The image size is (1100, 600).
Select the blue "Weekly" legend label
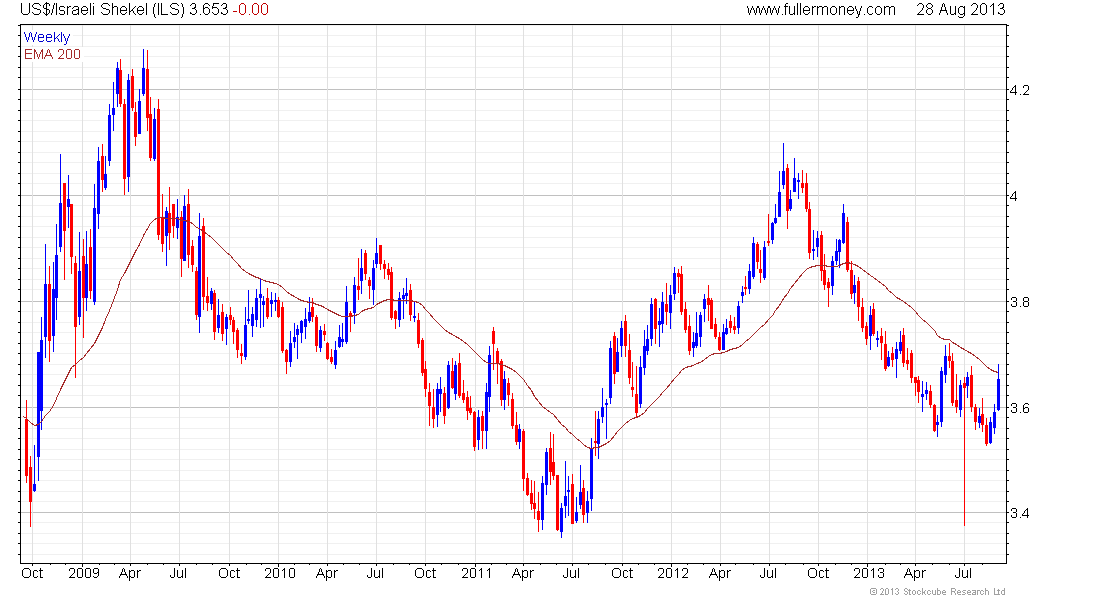click(x=47, y=37)
